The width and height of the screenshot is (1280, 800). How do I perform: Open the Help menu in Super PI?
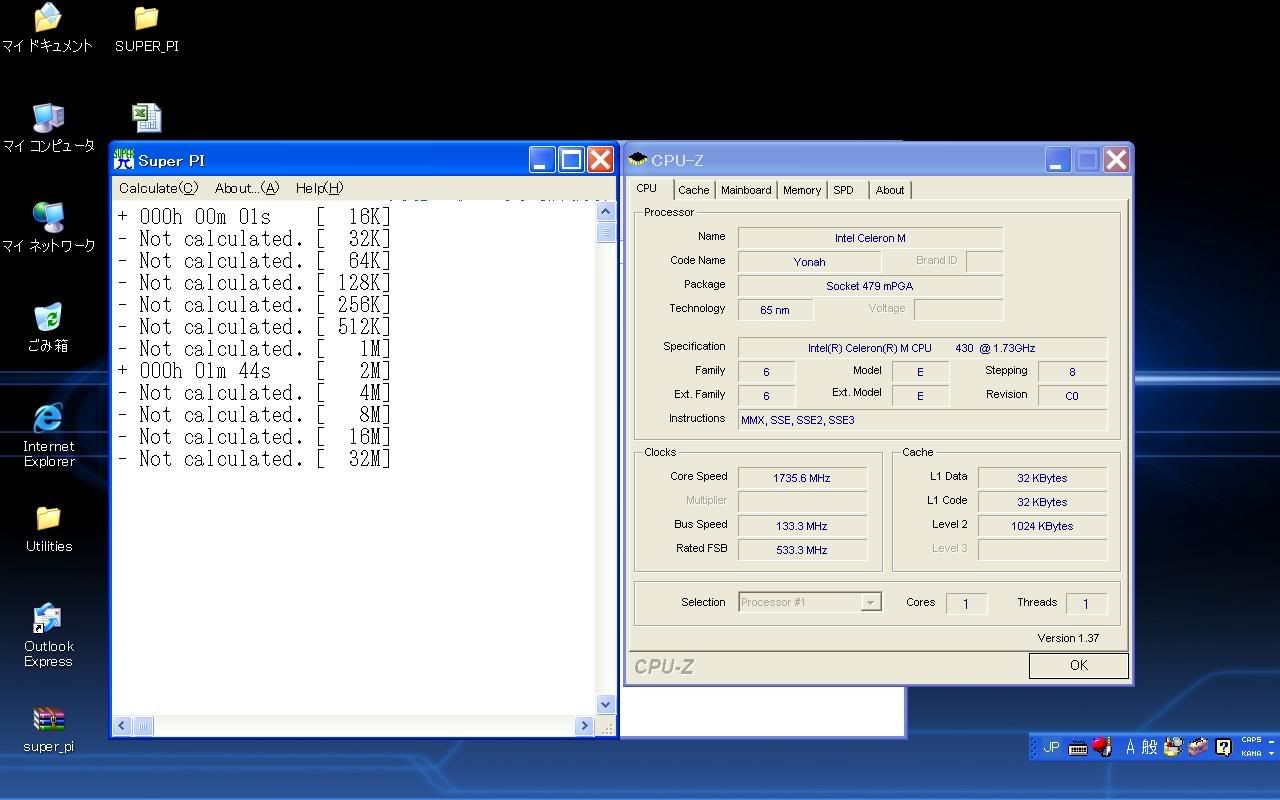(x=319, y=188)
